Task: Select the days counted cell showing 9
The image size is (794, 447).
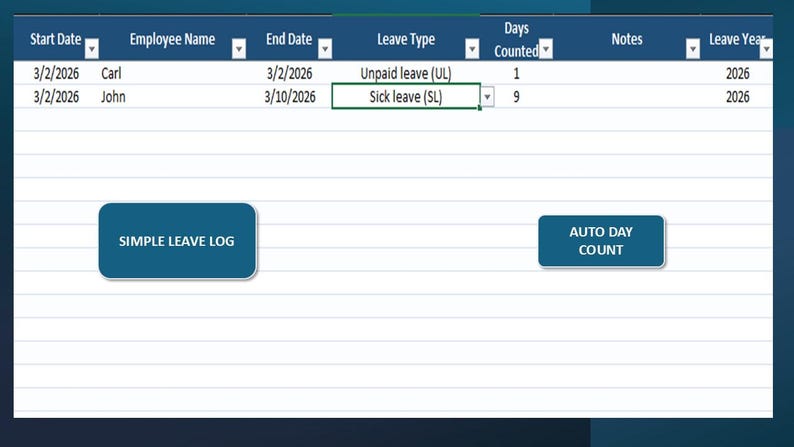Action: pos(517,96)
